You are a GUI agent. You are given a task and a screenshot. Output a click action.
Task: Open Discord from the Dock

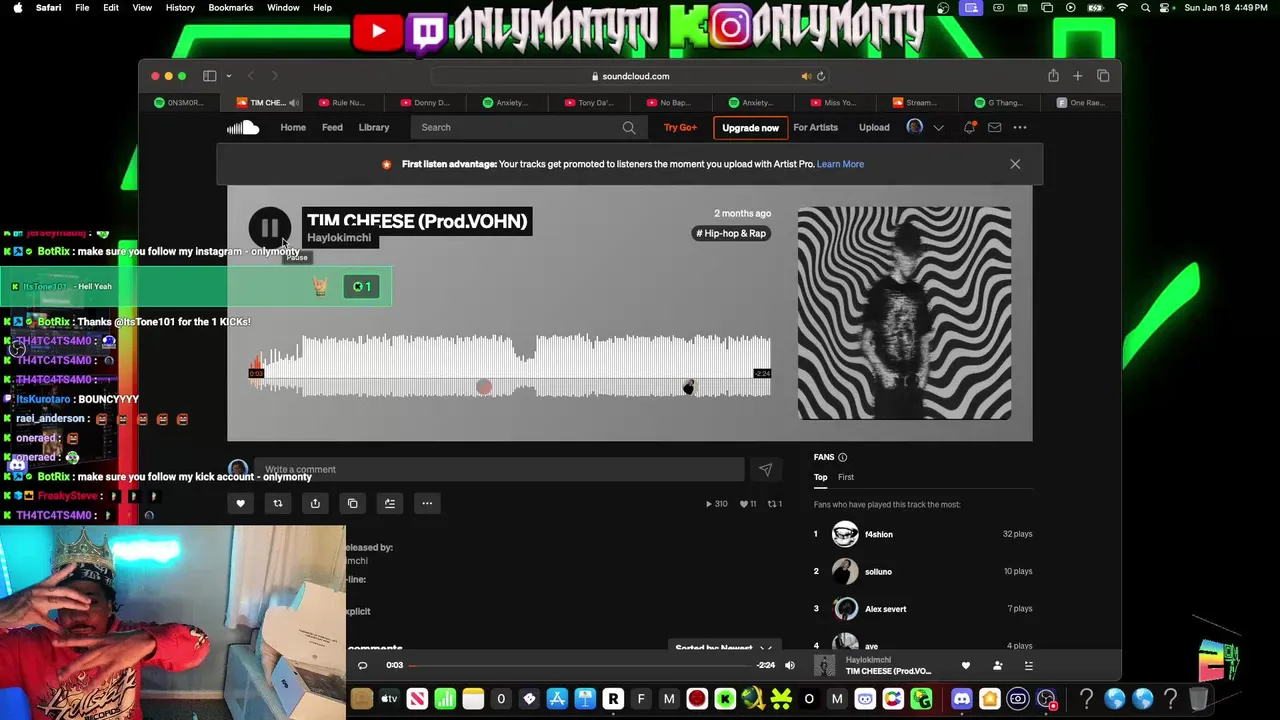pos(961,699)
